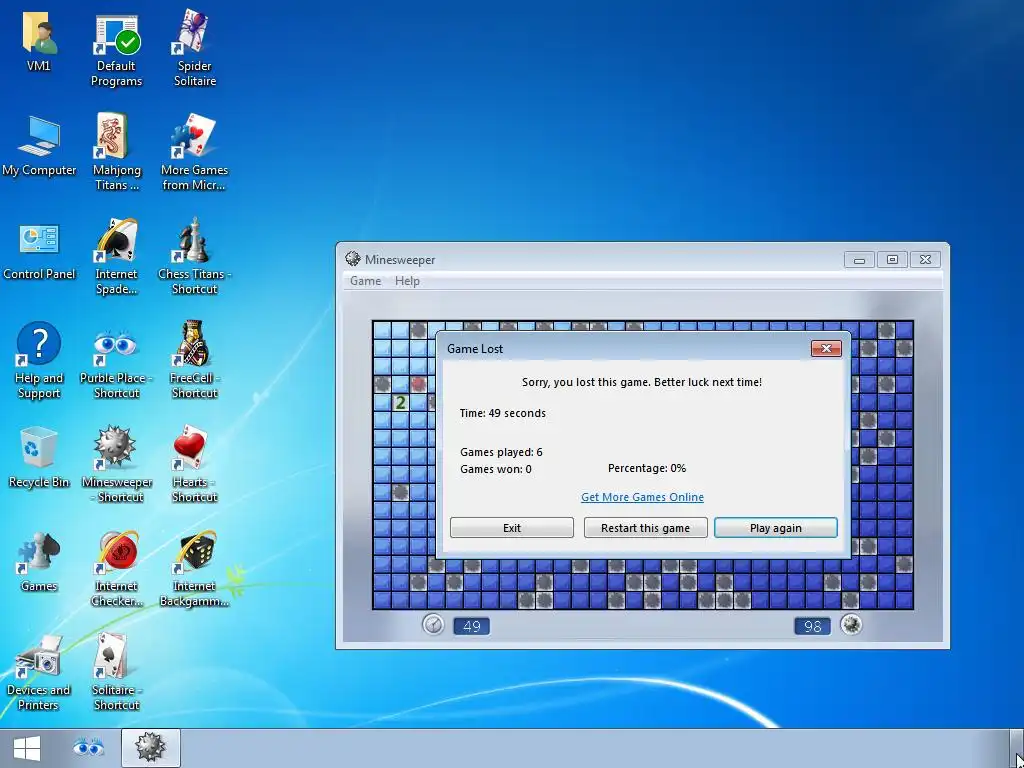
Task: Open the Default Programs desktop icon
Action: 116,50
